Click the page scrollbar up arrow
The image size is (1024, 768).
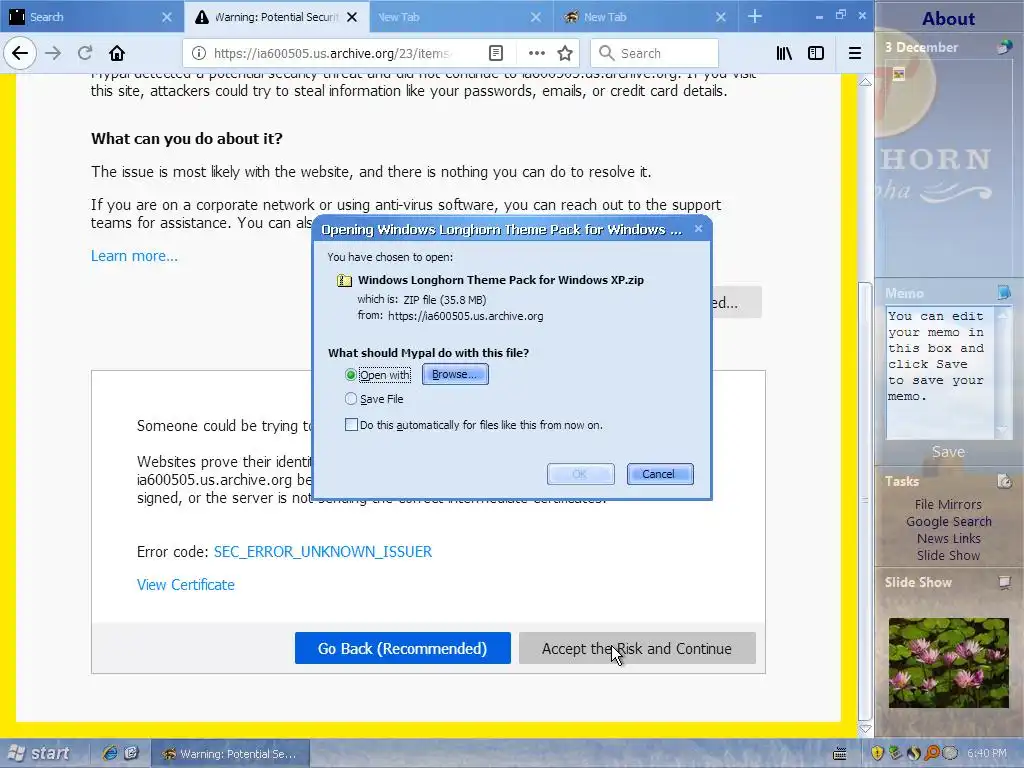[865, 82]
